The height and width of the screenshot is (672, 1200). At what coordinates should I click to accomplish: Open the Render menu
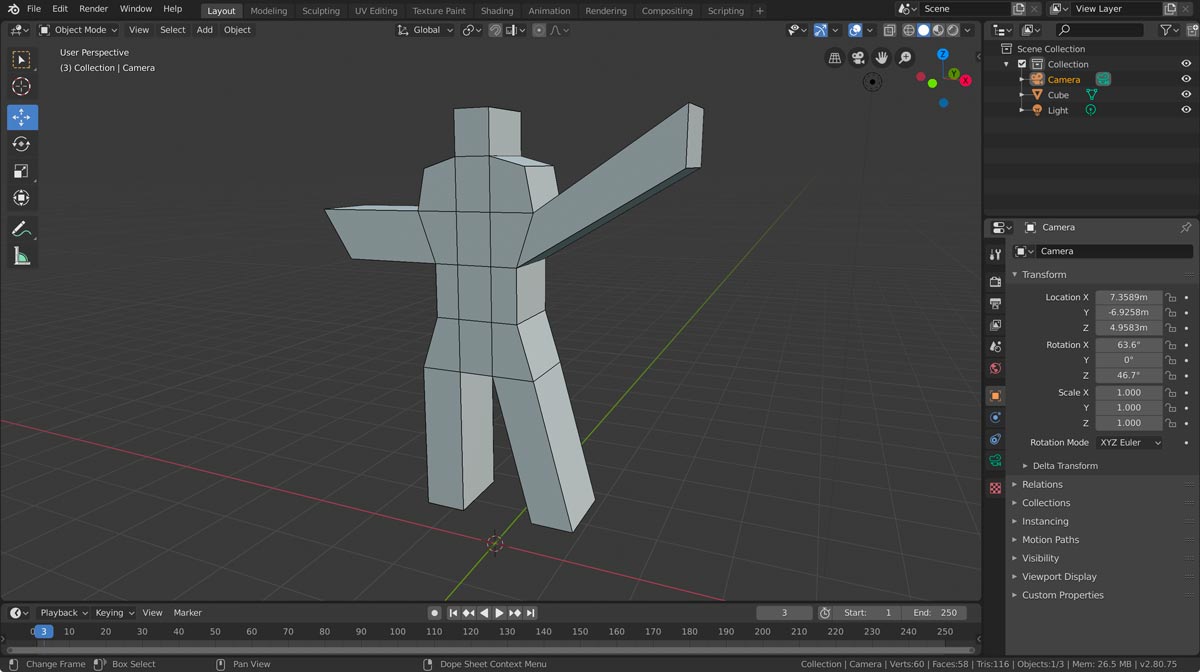click(93, 9)
